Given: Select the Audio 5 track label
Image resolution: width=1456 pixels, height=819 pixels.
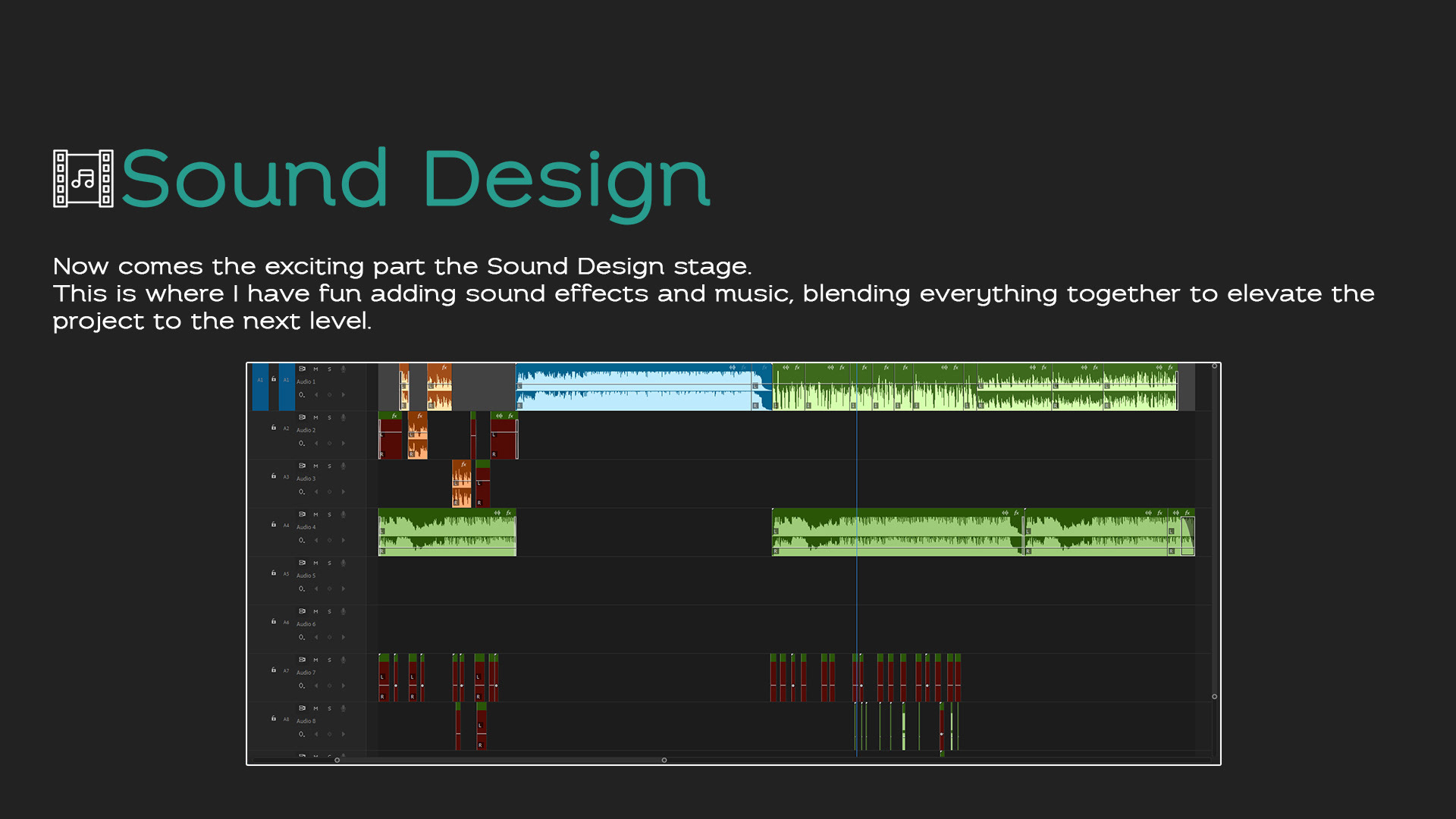Looking at the screenshot, I should pos(306,576).
